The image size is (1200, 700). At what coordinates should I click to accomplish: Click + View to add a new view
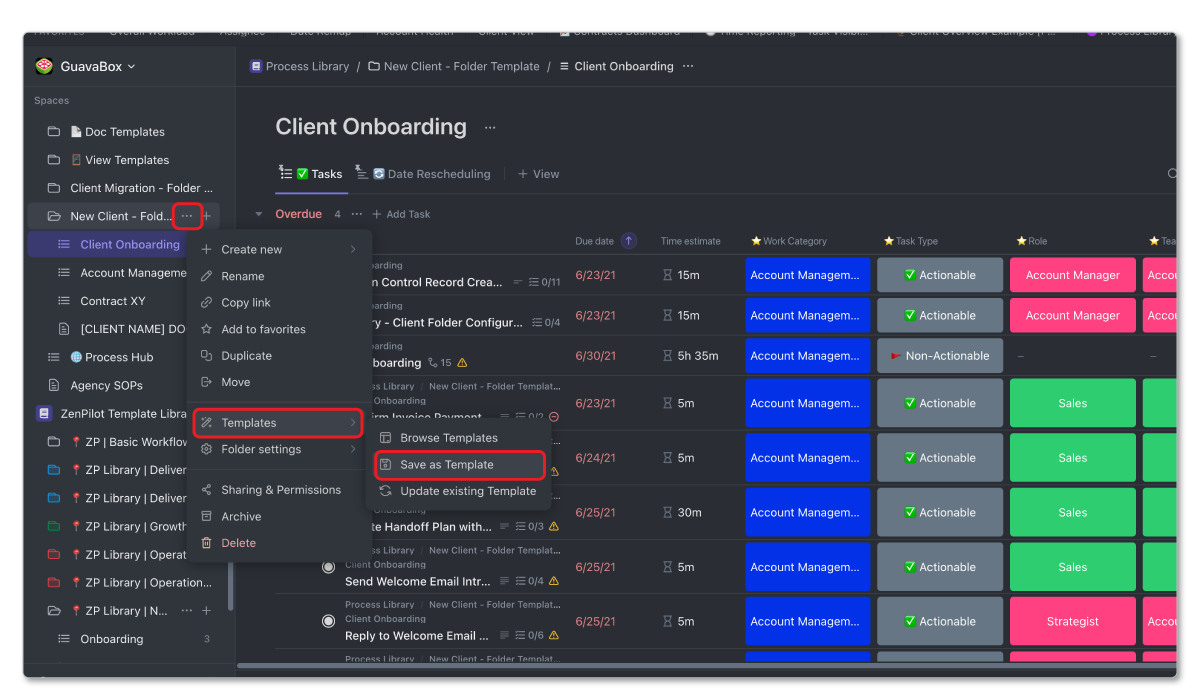coord(538,173)
